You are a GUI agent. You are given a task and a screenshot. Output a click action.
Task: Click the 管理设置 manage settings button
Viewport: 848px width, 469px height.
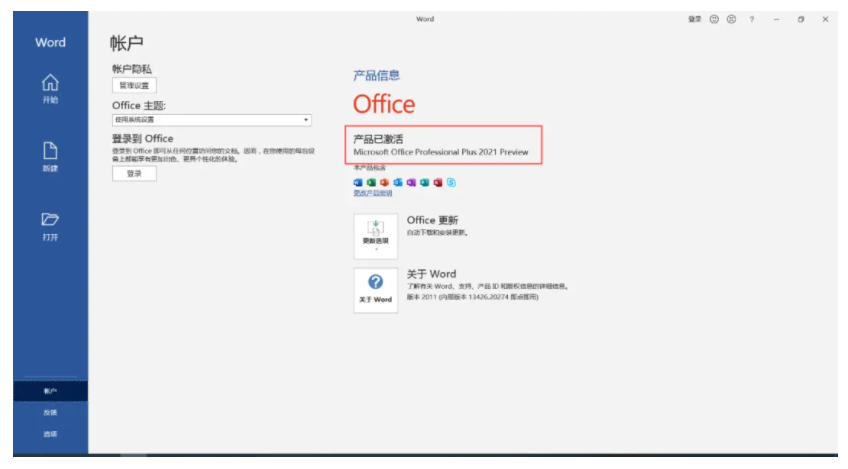coord(134,85)
